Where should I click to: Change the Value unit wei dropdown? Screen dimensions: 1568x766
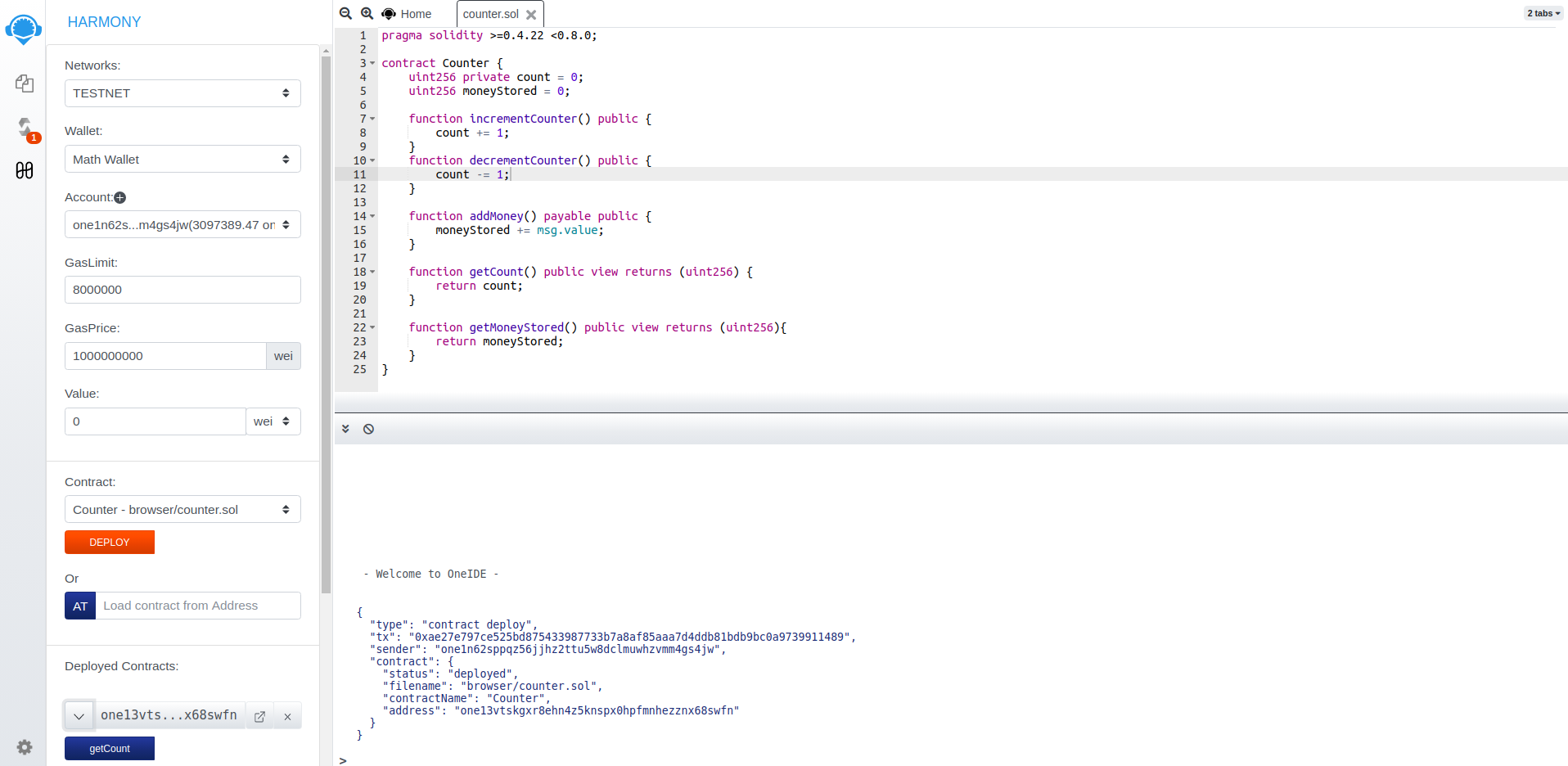tap(273, 421)
